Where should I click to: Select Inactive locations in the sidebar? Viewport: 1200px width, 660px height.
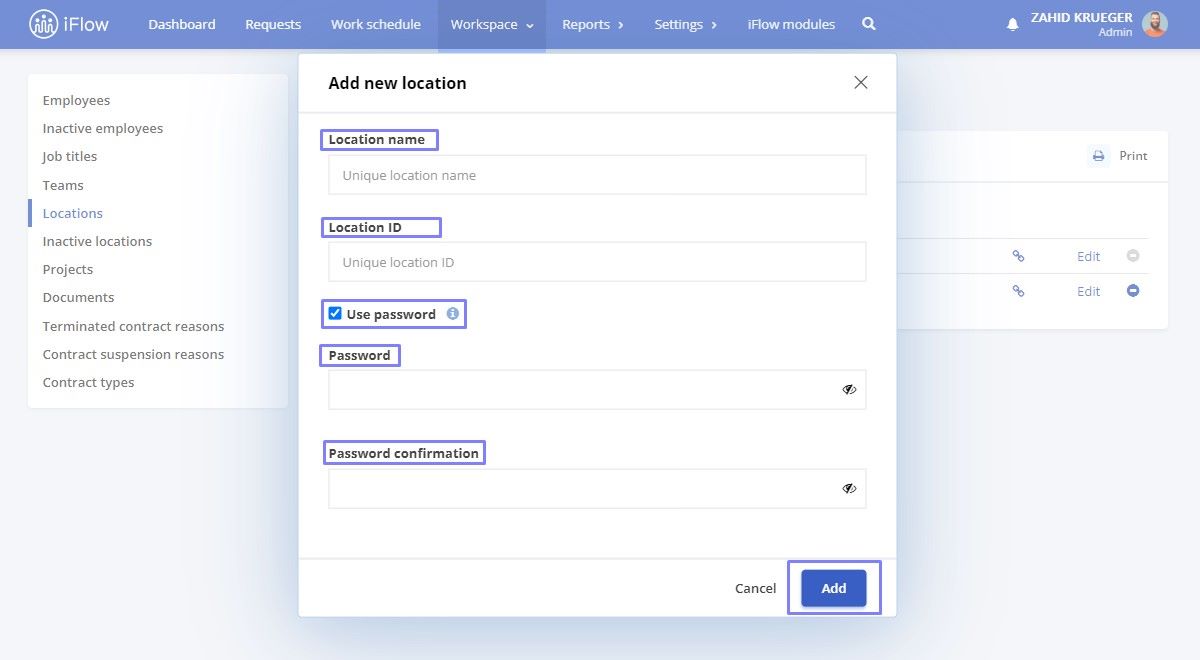coord(97,241)
